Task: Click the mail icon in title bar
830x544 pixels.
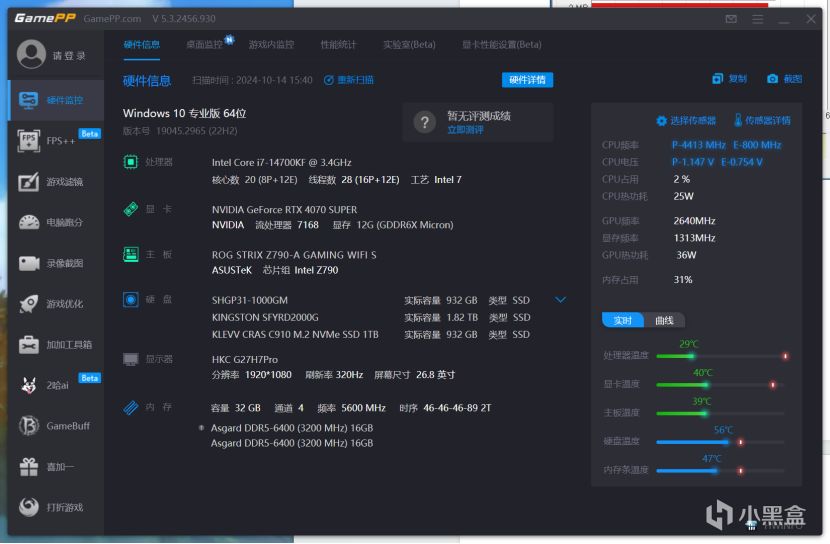Action: click(x=731, y=19)
